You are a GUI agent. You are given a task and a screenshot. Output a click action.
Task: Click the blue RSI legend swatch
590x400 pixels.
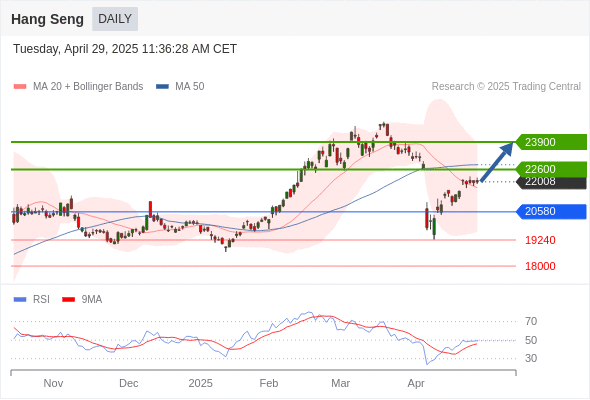click(x=20, y=300)
